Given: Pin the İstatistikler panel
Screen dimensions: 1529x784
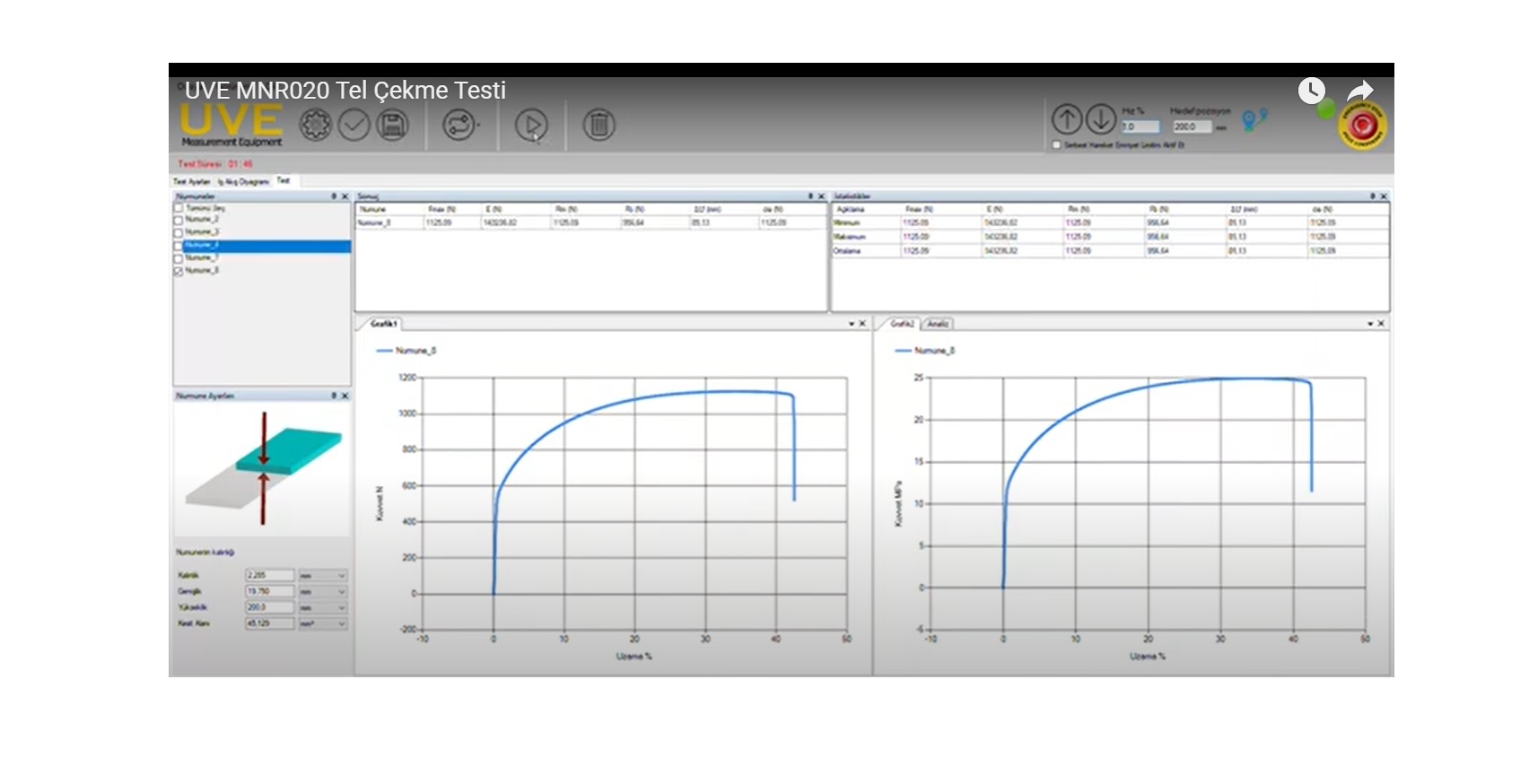Looking at the screenshot, I should pos(1373,196).
